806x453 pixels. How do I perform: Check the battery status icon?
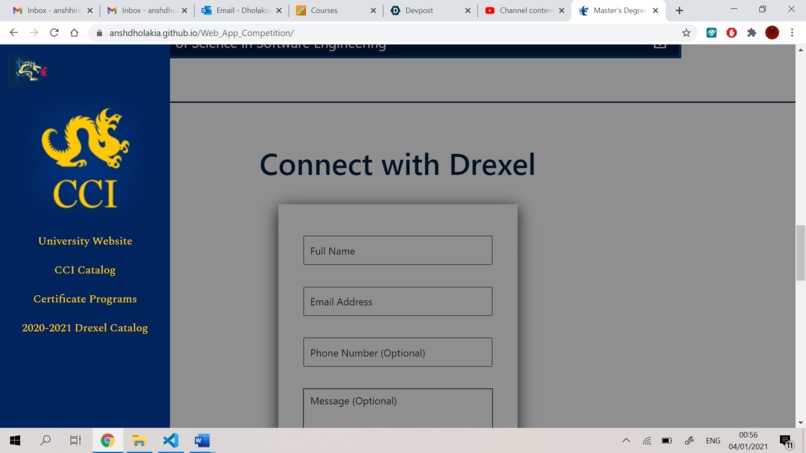667,441
